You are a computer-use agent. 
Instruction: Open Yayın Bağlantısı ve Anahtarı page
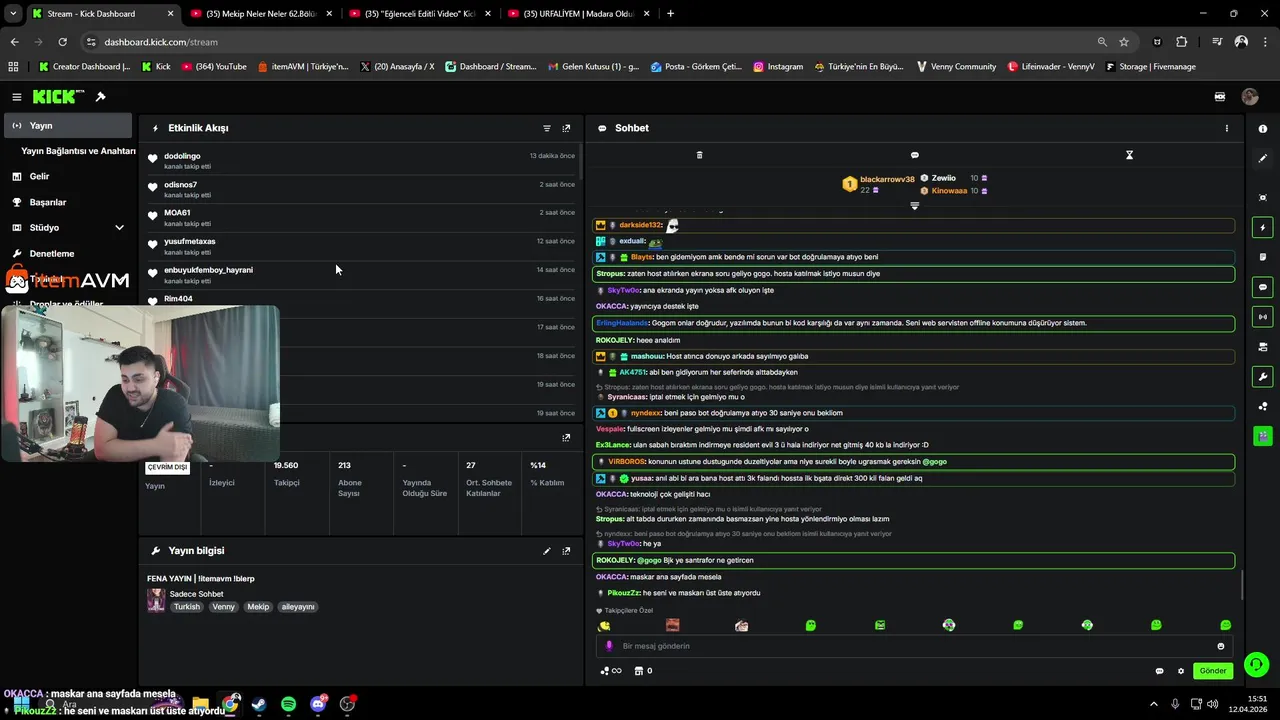[78, 151]
